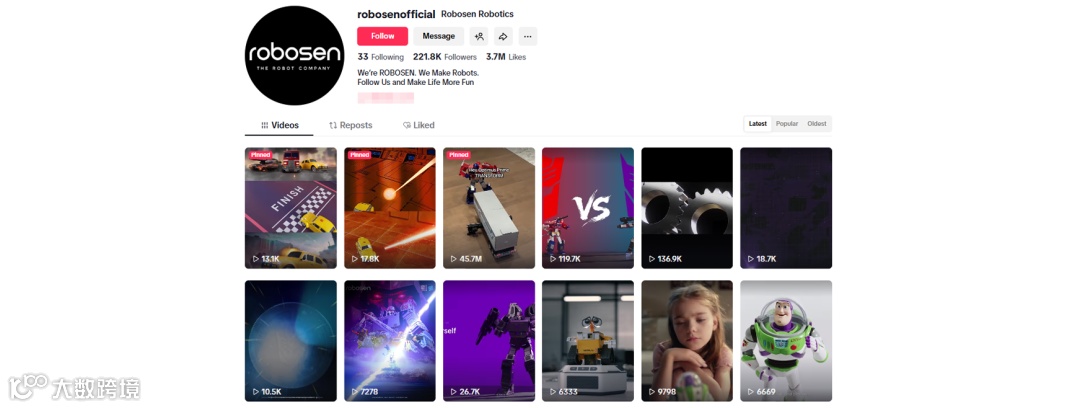
Task: Click the Robosen profile avatar logo
Action: [x=295, y=55]
